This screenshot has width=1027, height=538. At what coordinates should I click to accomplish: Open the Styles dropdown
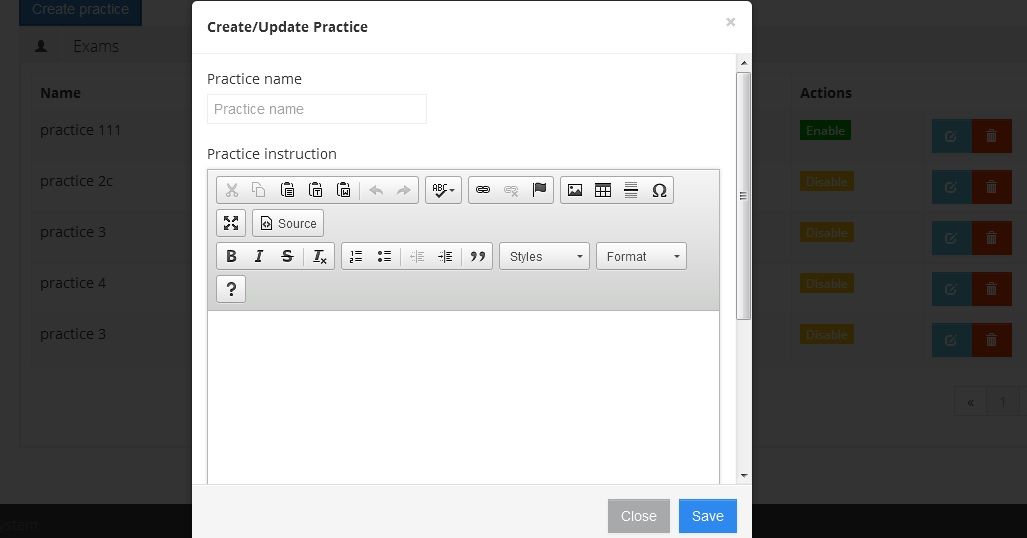click(545, 257)
